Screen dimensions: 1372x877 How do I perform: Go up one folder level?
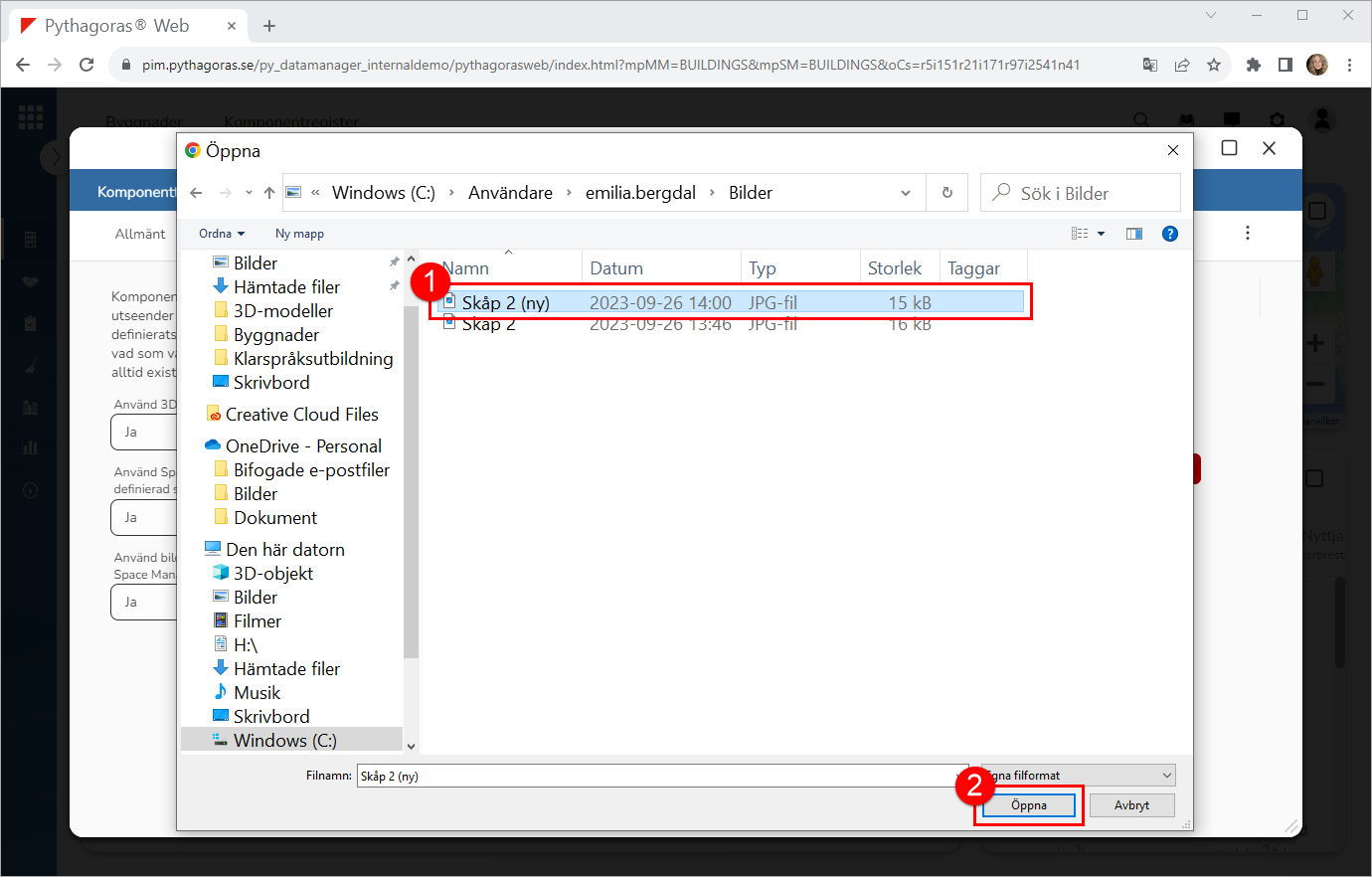(269, 193)
